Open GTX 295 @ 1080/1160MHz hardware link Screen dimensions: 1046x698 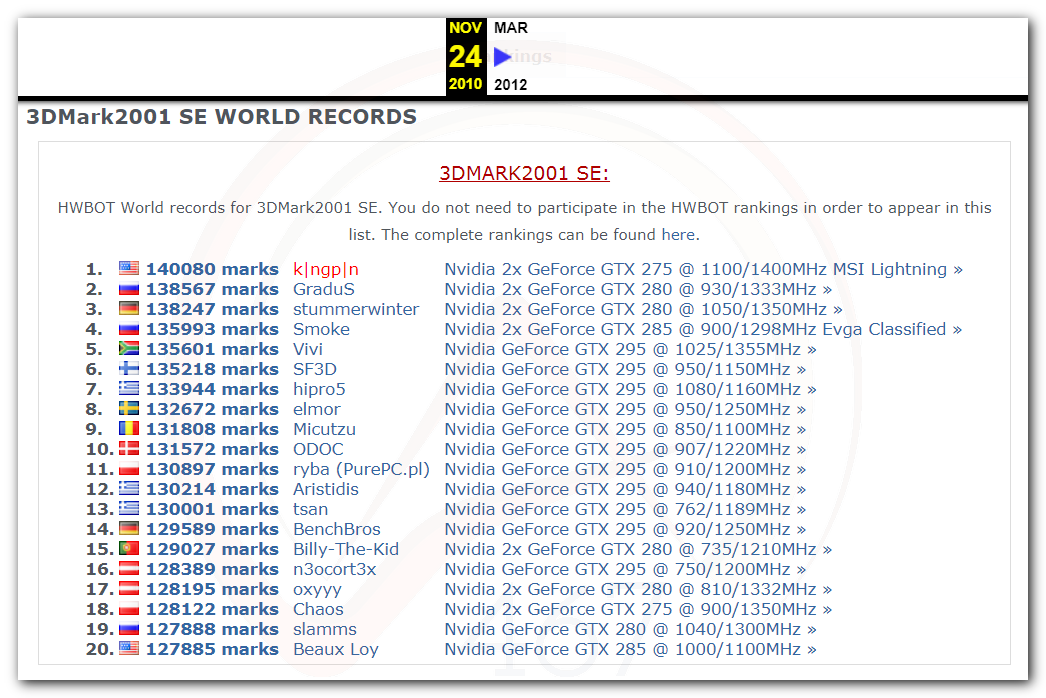[x=630, y=389]
